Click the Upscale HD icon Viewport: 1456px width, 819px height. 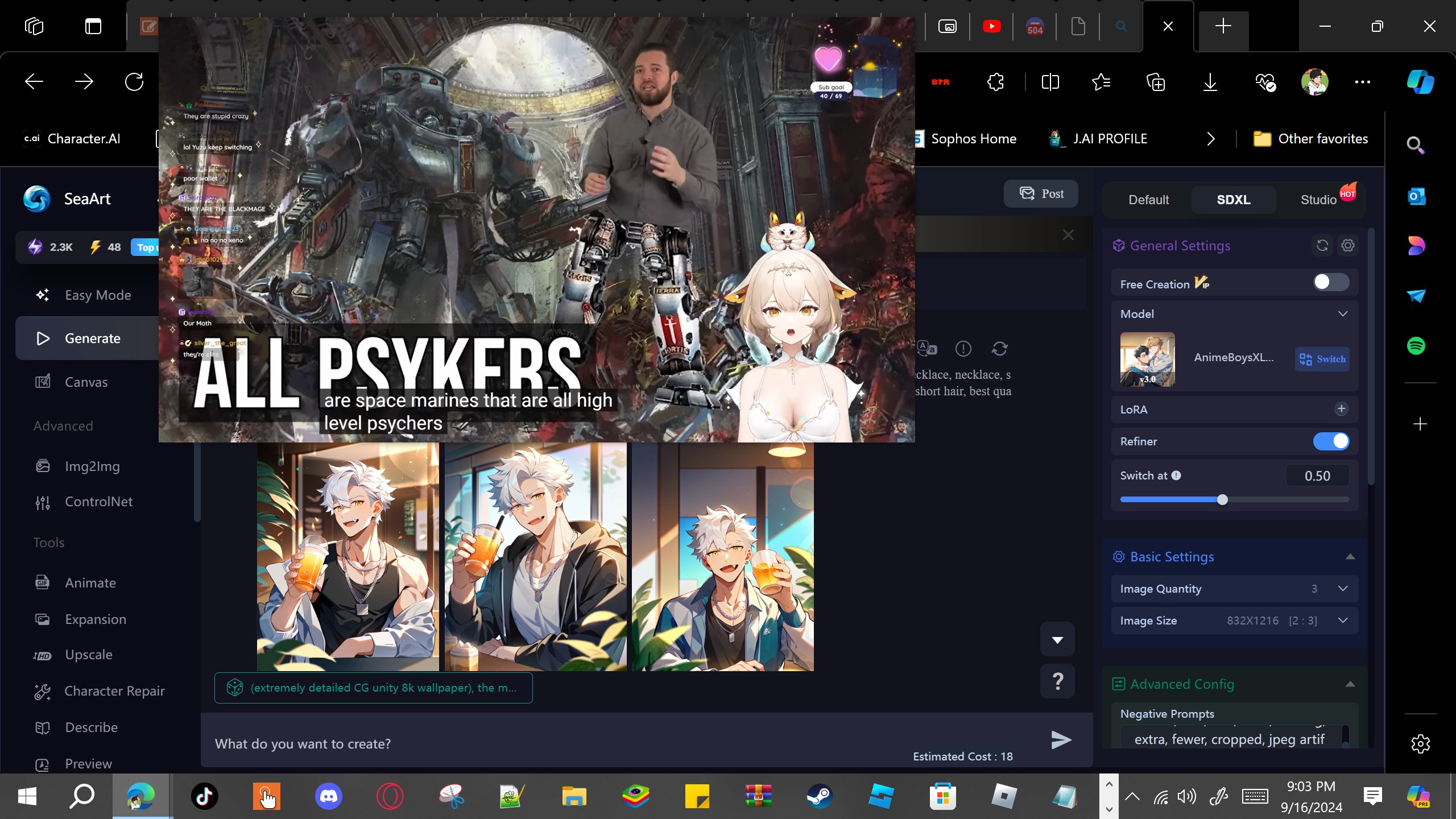pyautogui.click(x=43, y=655)
